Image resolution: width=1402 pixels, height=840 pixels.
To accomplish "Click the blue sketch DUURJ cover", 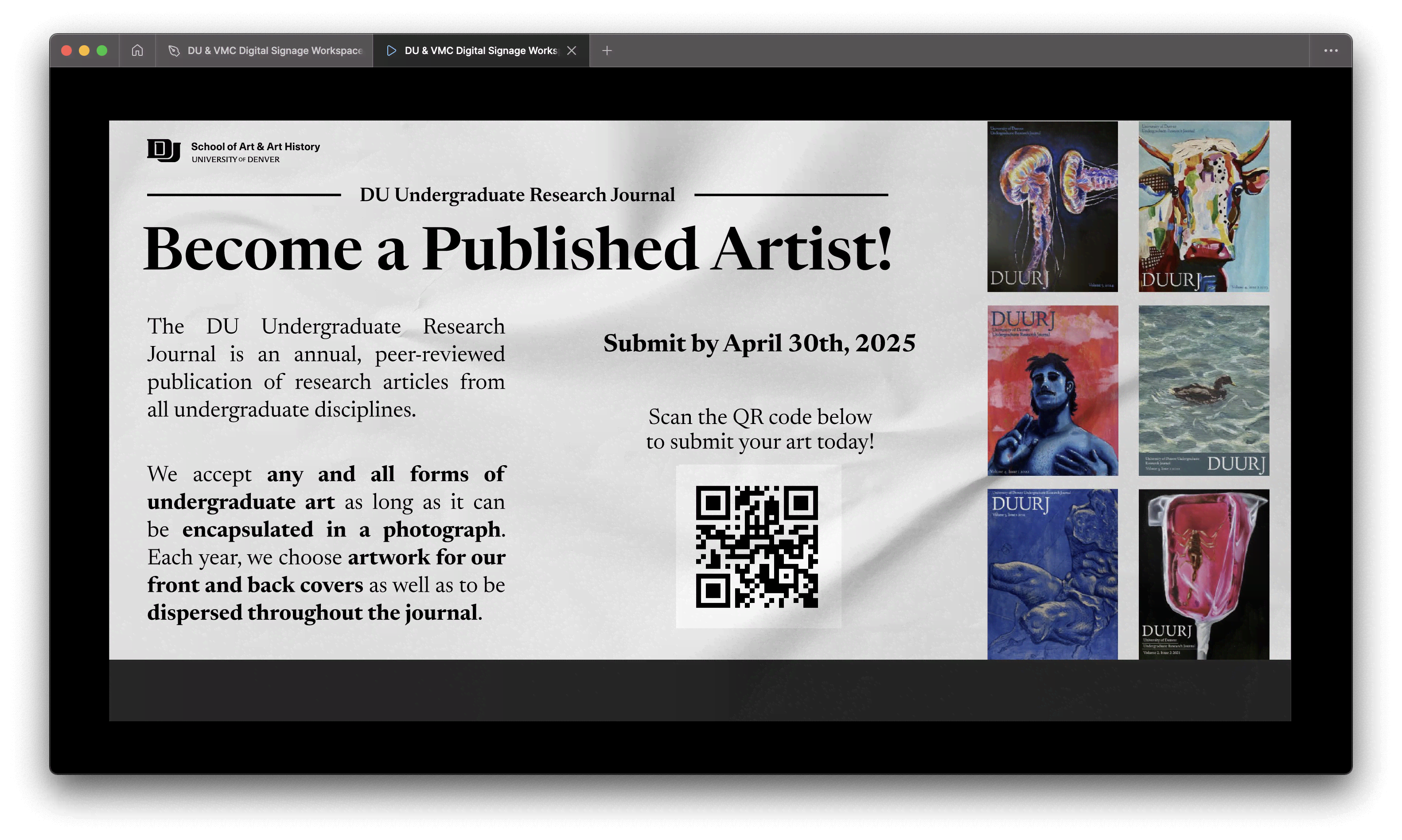I will [1052, 574].
